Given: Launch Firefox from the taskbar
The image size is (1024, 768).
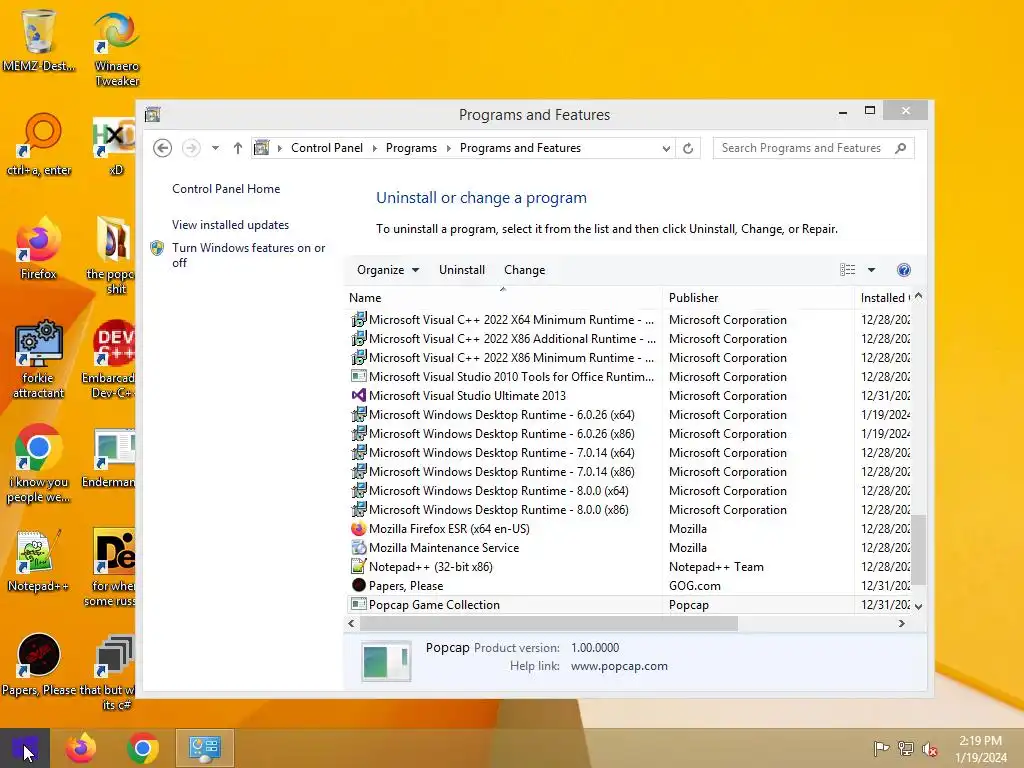Looking at the screenshot, I should click(x=81, y=748).
